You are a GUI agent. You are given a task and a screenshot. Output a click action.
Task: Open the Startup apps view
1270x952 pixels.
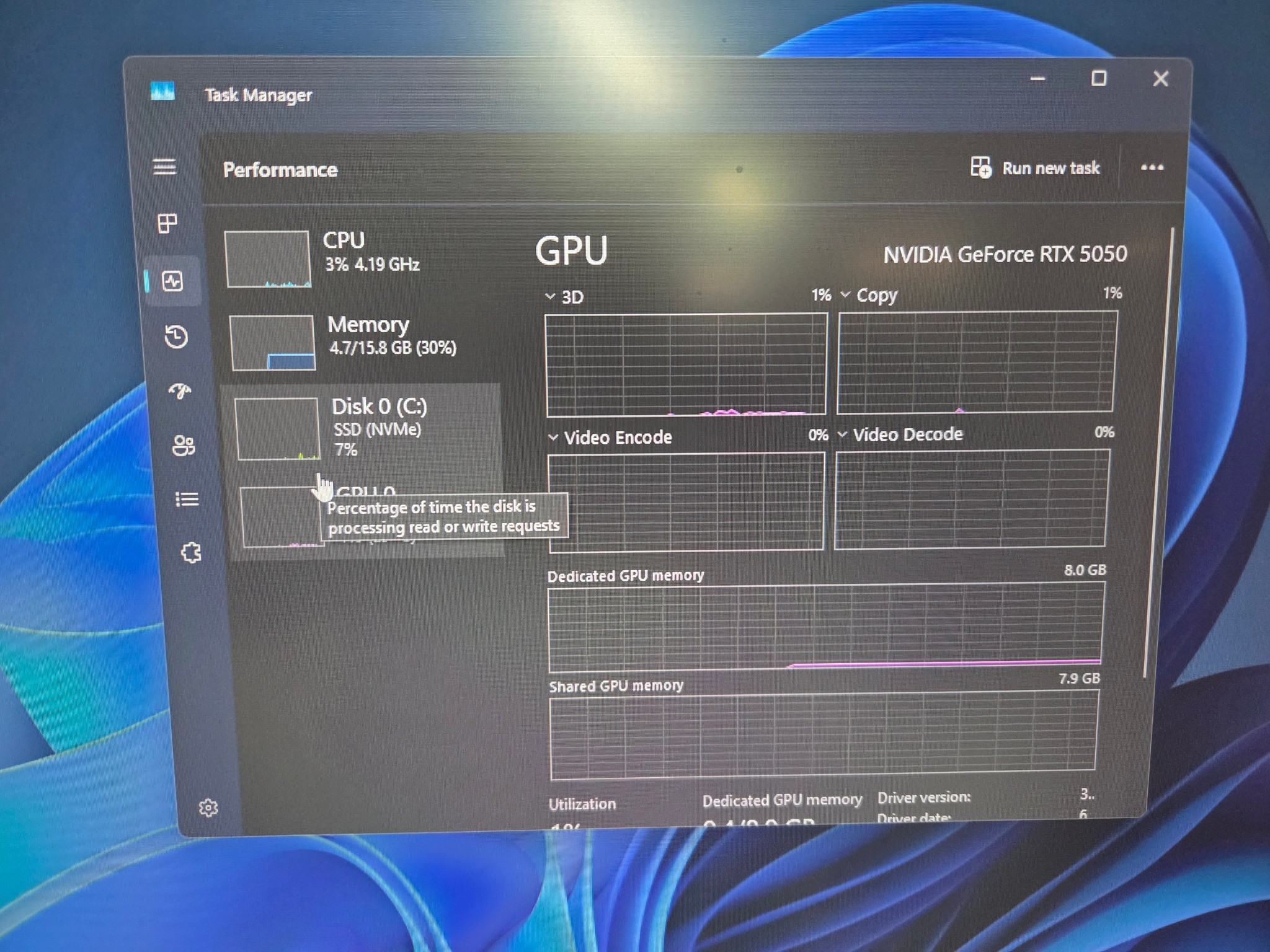[x=179, y=392]
